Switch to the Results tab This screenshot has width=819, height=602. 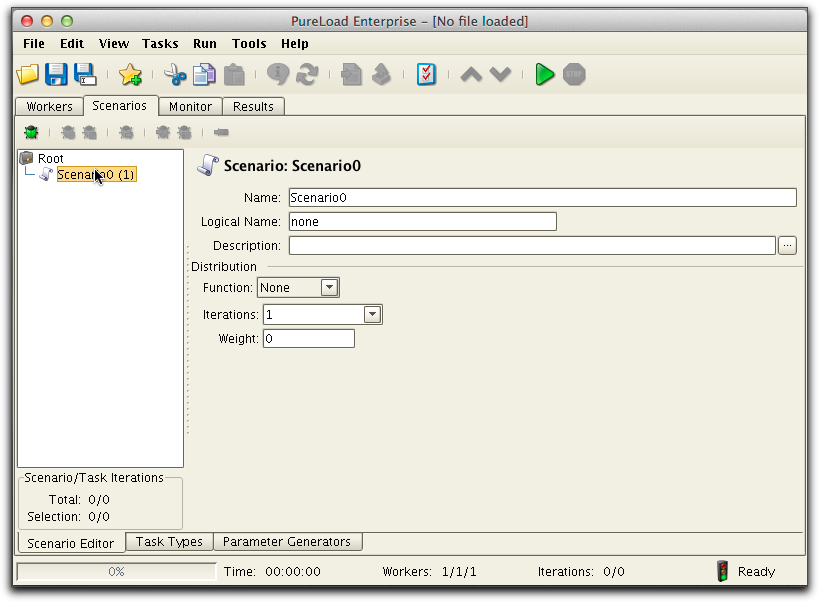[253, 107]
